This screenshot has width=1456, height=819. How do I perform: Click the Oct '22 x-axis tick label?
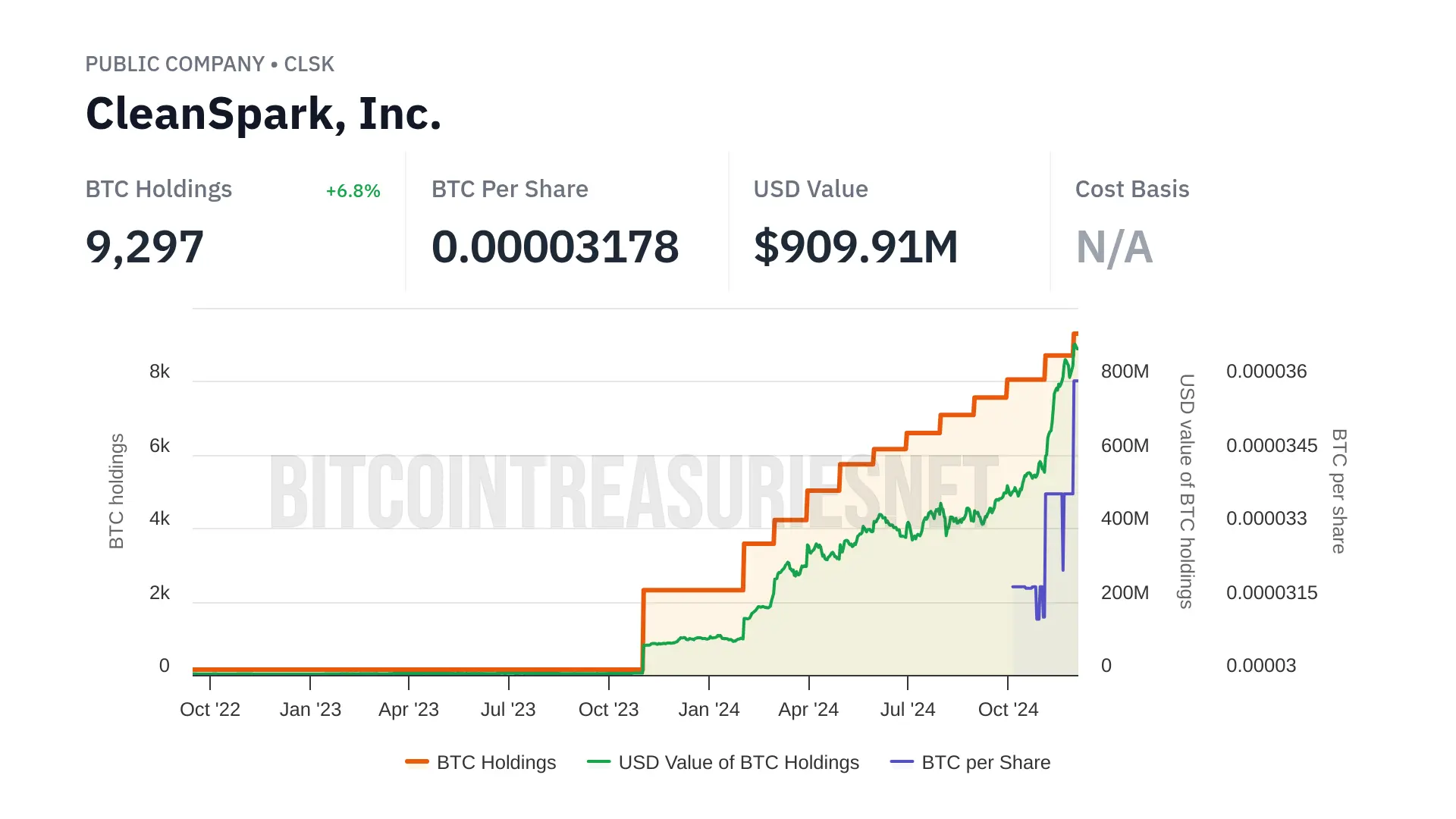[210, 709]
